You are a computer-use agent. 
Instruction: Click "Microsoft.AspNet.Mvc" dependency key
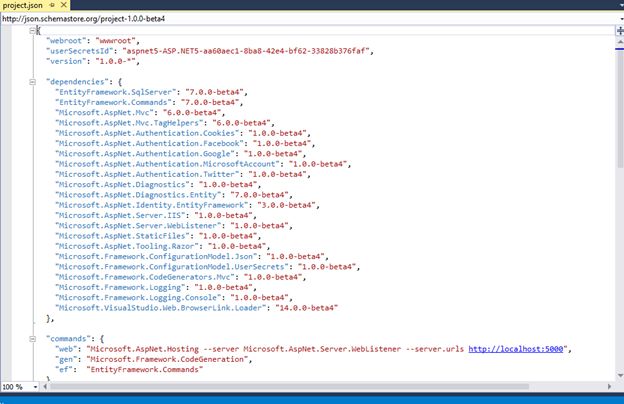pos(104,113)
